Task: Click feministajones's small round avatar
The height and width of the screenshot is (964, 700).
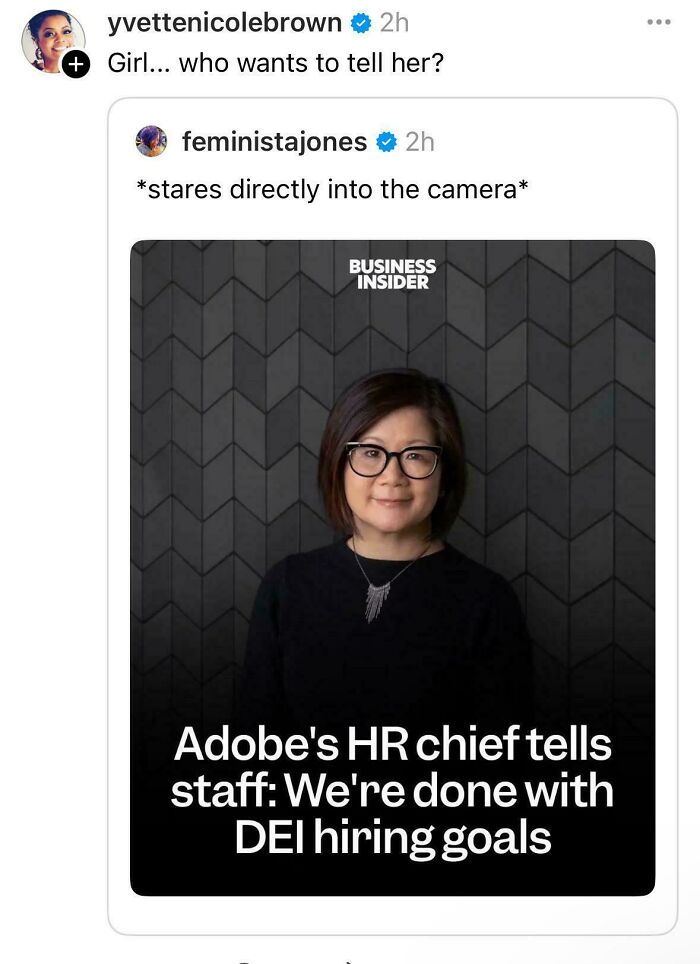Action: (x=152, y=143)
